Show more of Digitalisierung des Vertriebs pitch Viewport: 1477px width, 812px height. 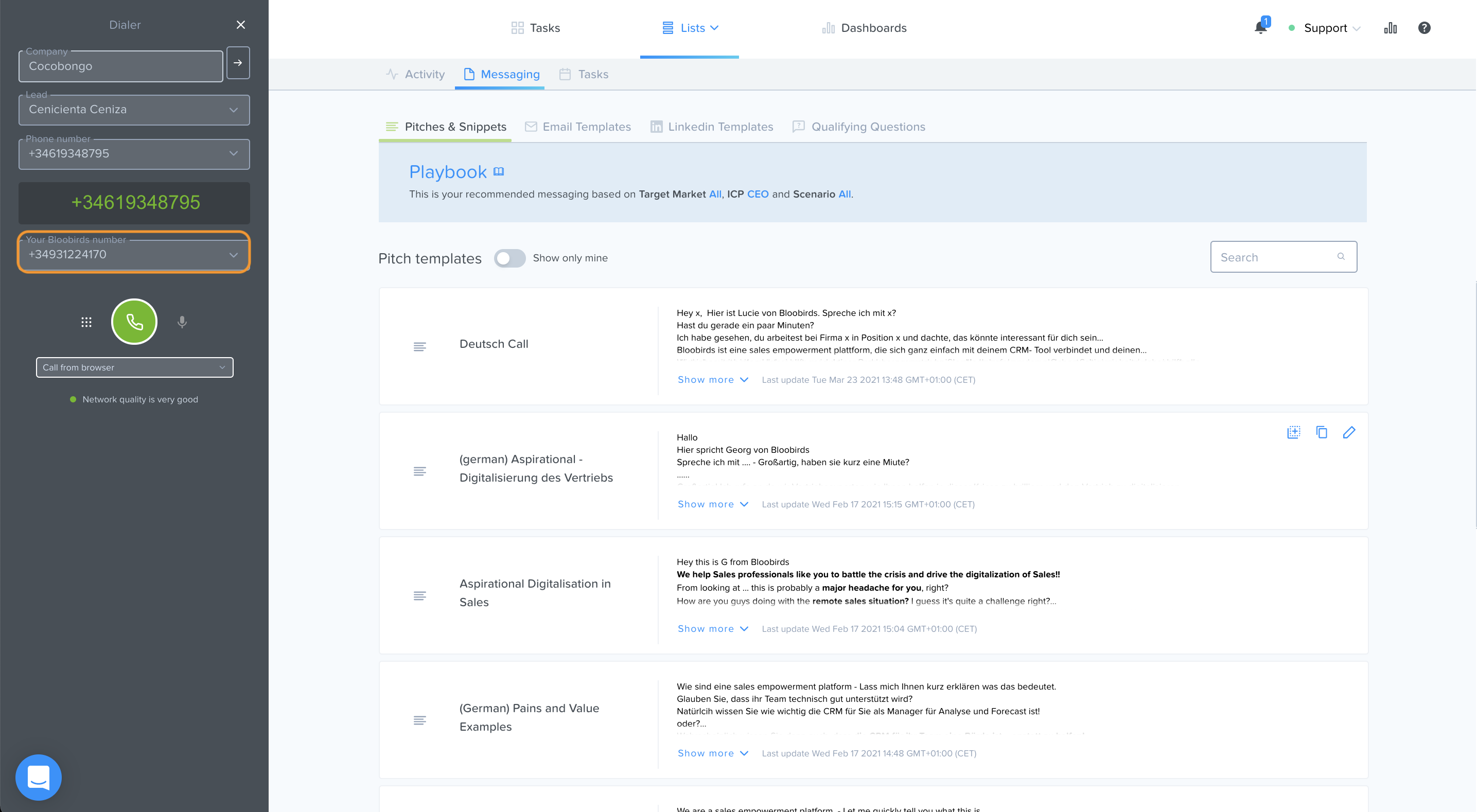tap(713, 504)
